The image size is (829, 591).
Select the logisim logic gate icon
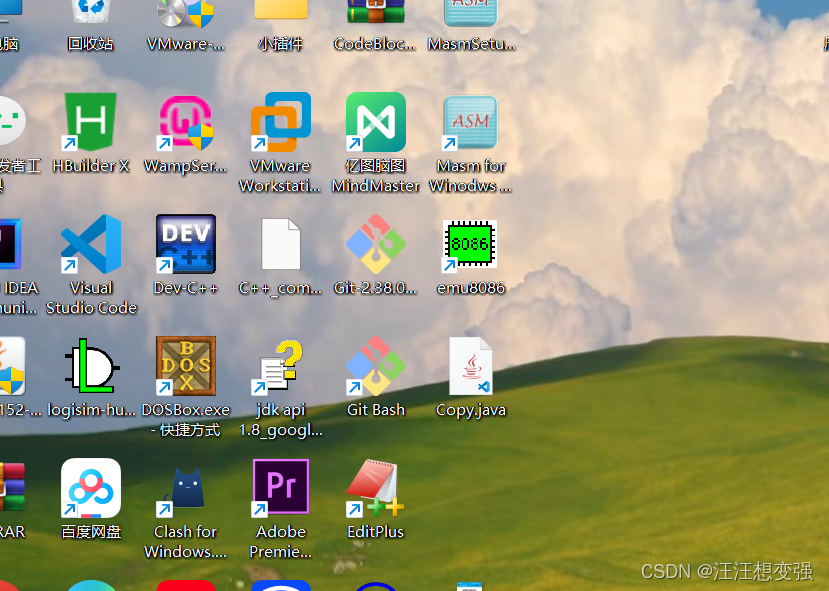[x=91, y=366]
